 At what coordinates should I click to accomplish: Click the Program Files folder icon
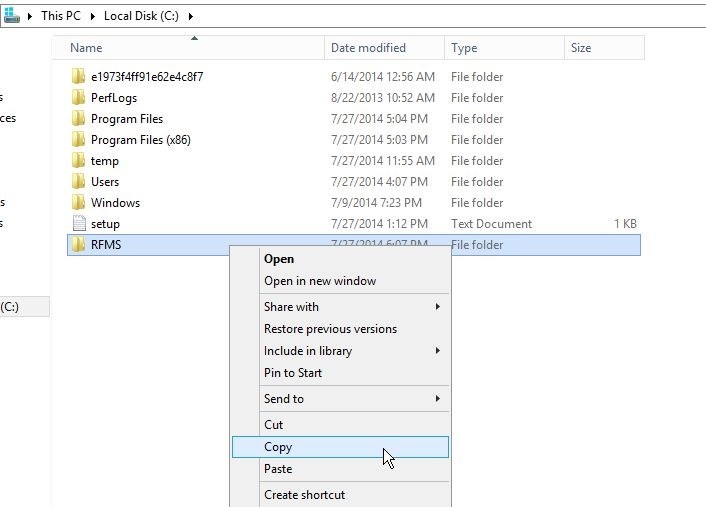78,119
